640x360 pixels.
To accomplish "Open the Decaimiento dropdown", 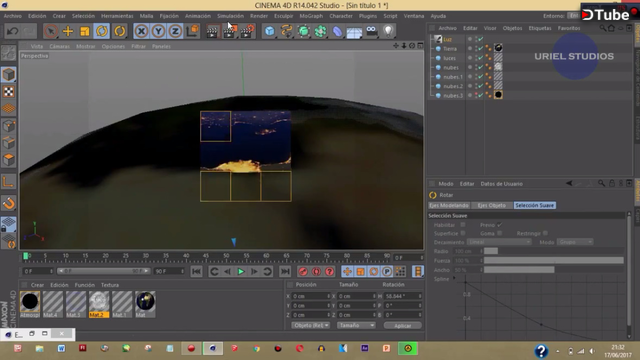I will pos(499,242).
